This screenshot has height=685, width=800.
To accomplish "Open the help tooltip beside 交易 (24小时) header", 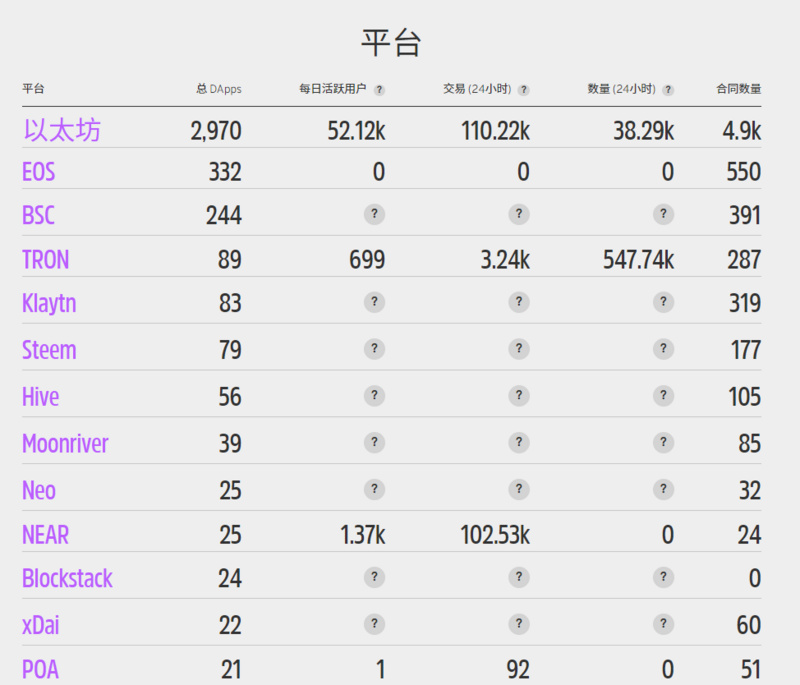I will [522, 89].
